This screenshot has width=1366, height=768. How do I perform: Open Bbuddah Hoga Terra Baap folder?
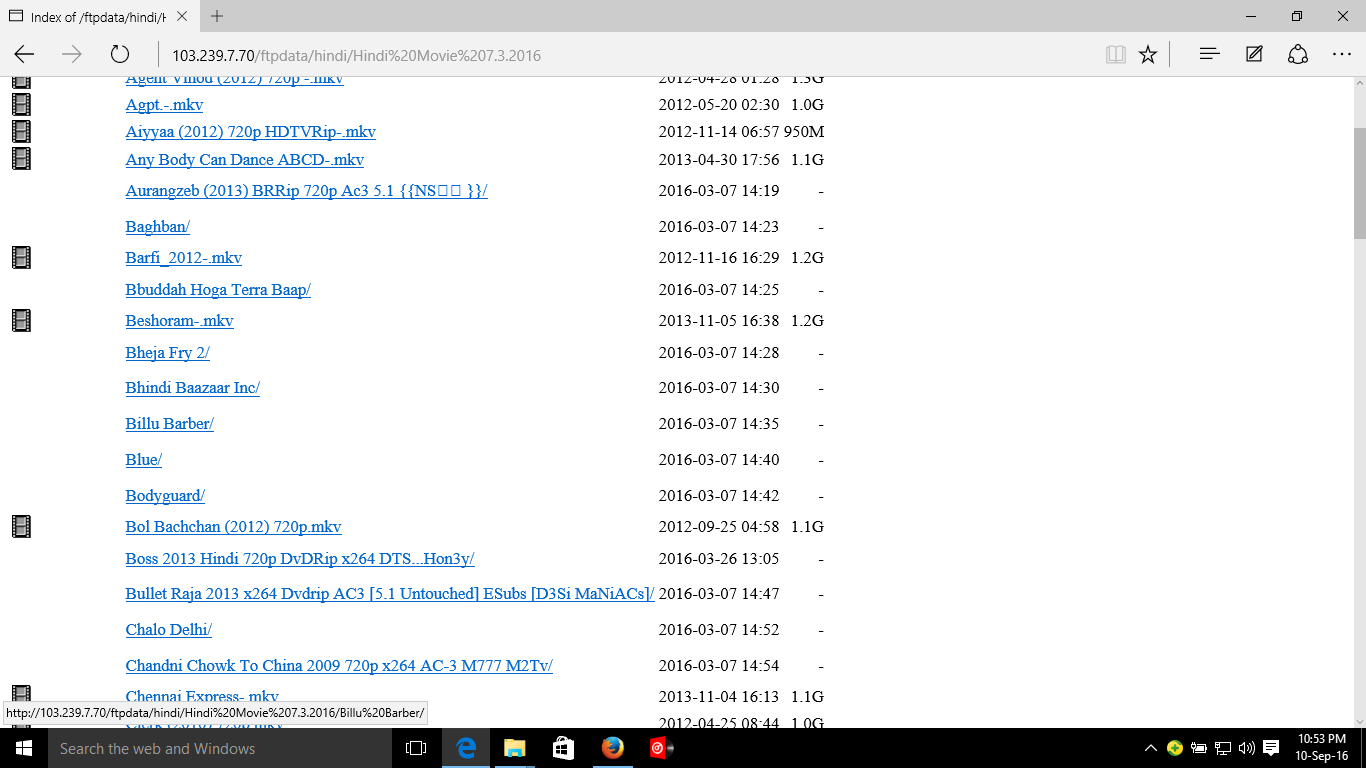[218, 290]
